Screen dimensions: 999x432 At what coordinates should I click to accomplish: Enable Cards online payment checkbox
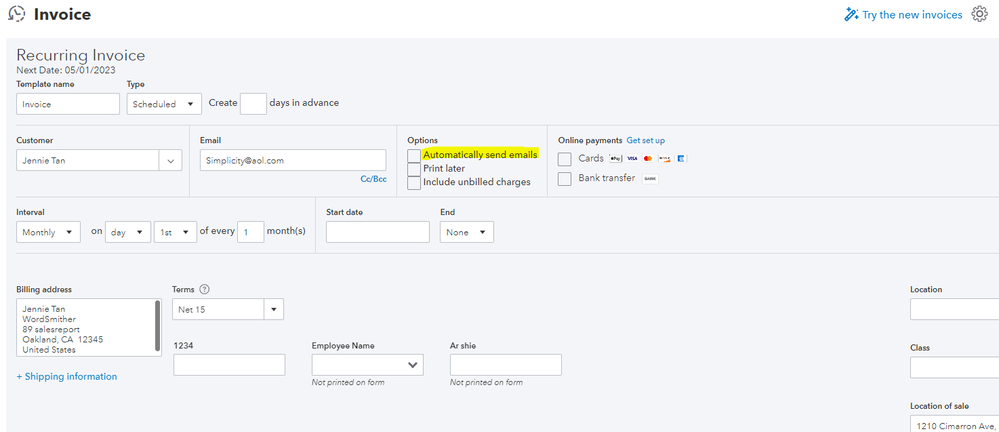pyautogui.click(x=565, y=159)
